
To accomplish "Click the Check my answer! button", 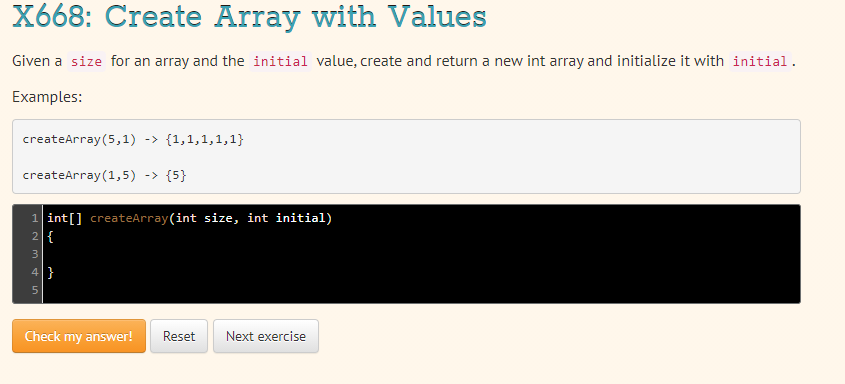I will [x=79, y=336].
